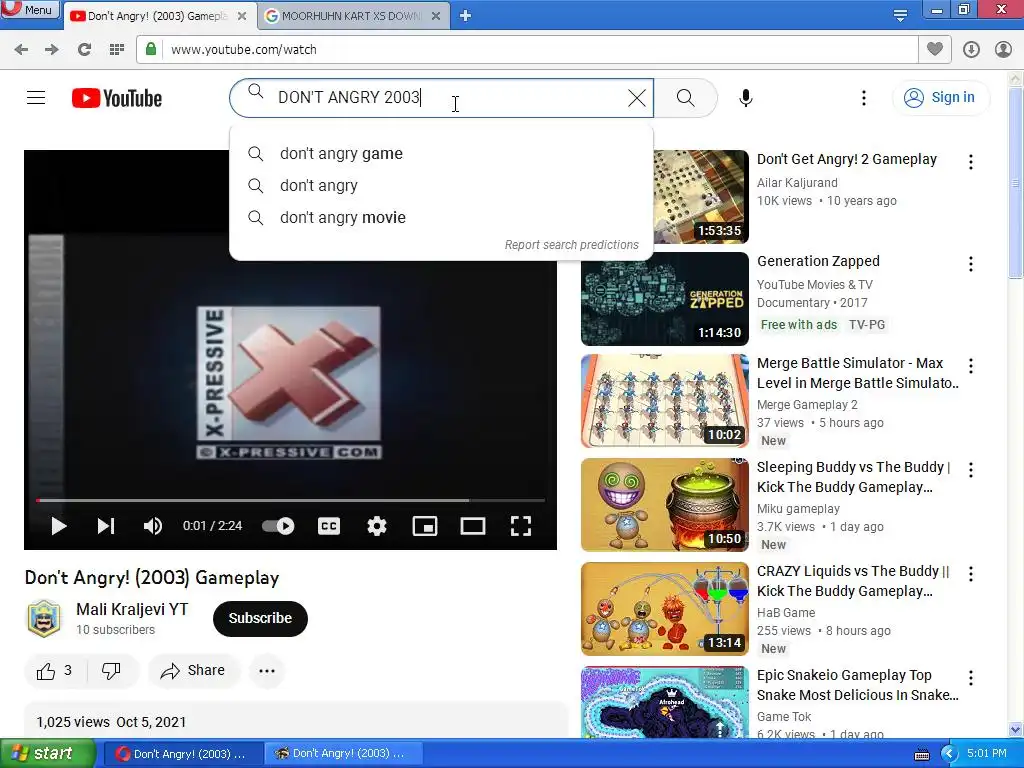
Task: Select Opera Don't Angry! taskbar item
Action: pos(183,754)
